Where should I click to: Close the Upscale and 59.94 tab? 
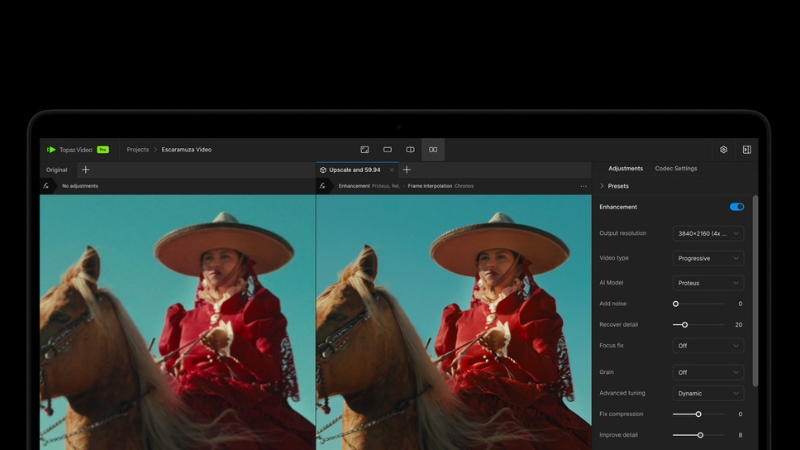click(x=391, y=170)
